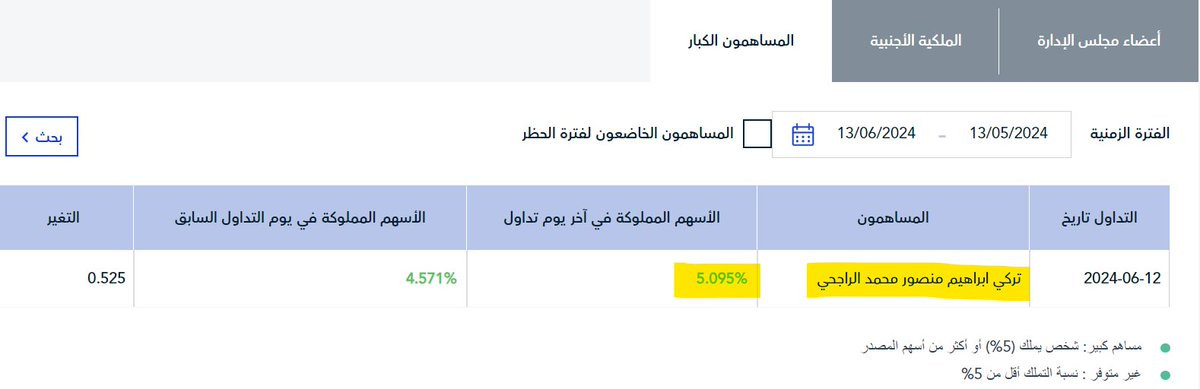This screenshot has width=1200, height=389.
Task: Click the green bullet beside غير متوفر note
Action: pyautogui.click(x=1164, y=375)
